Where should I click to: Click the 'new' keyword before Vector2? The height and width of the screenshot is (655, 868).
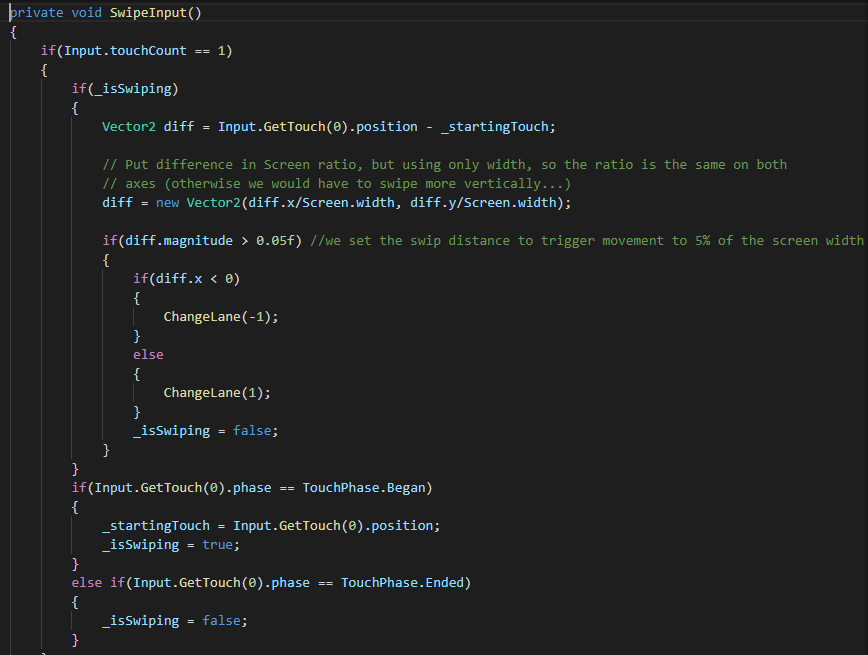click(x=167, y=203)
